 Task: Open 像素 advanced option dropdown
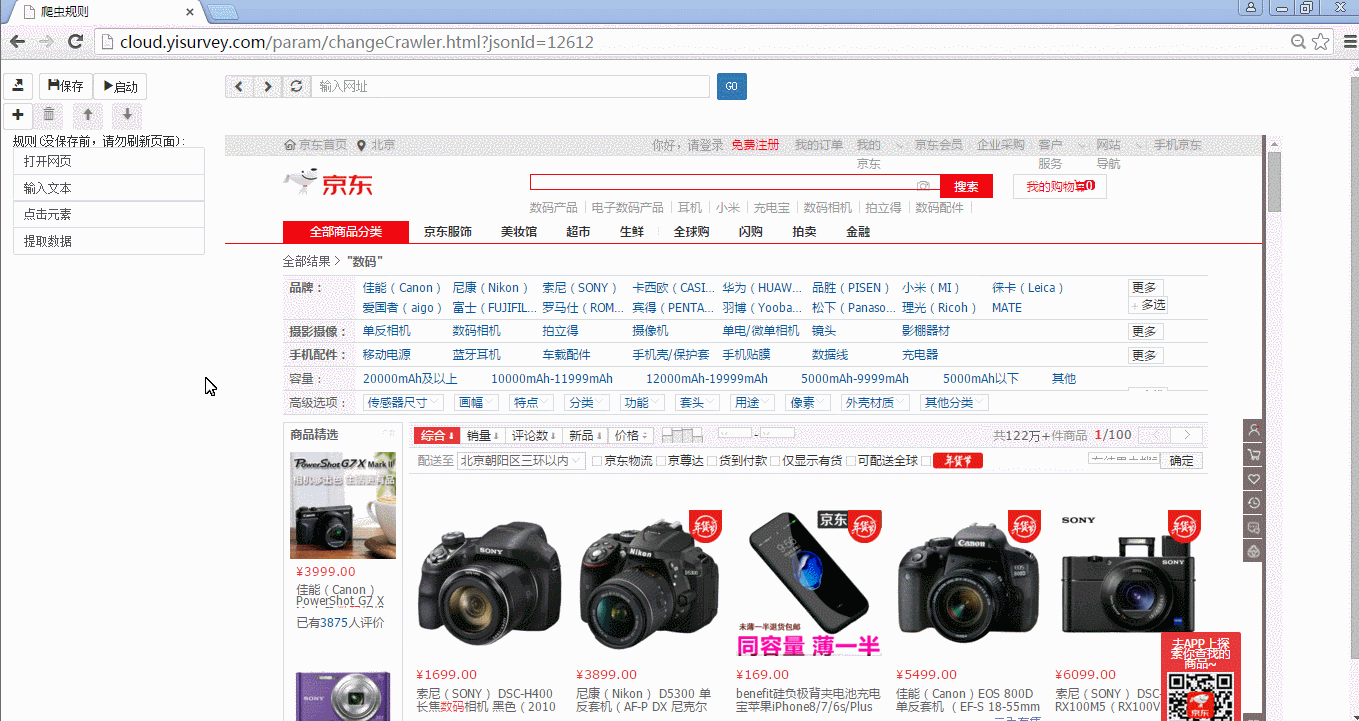coord(807,403)
